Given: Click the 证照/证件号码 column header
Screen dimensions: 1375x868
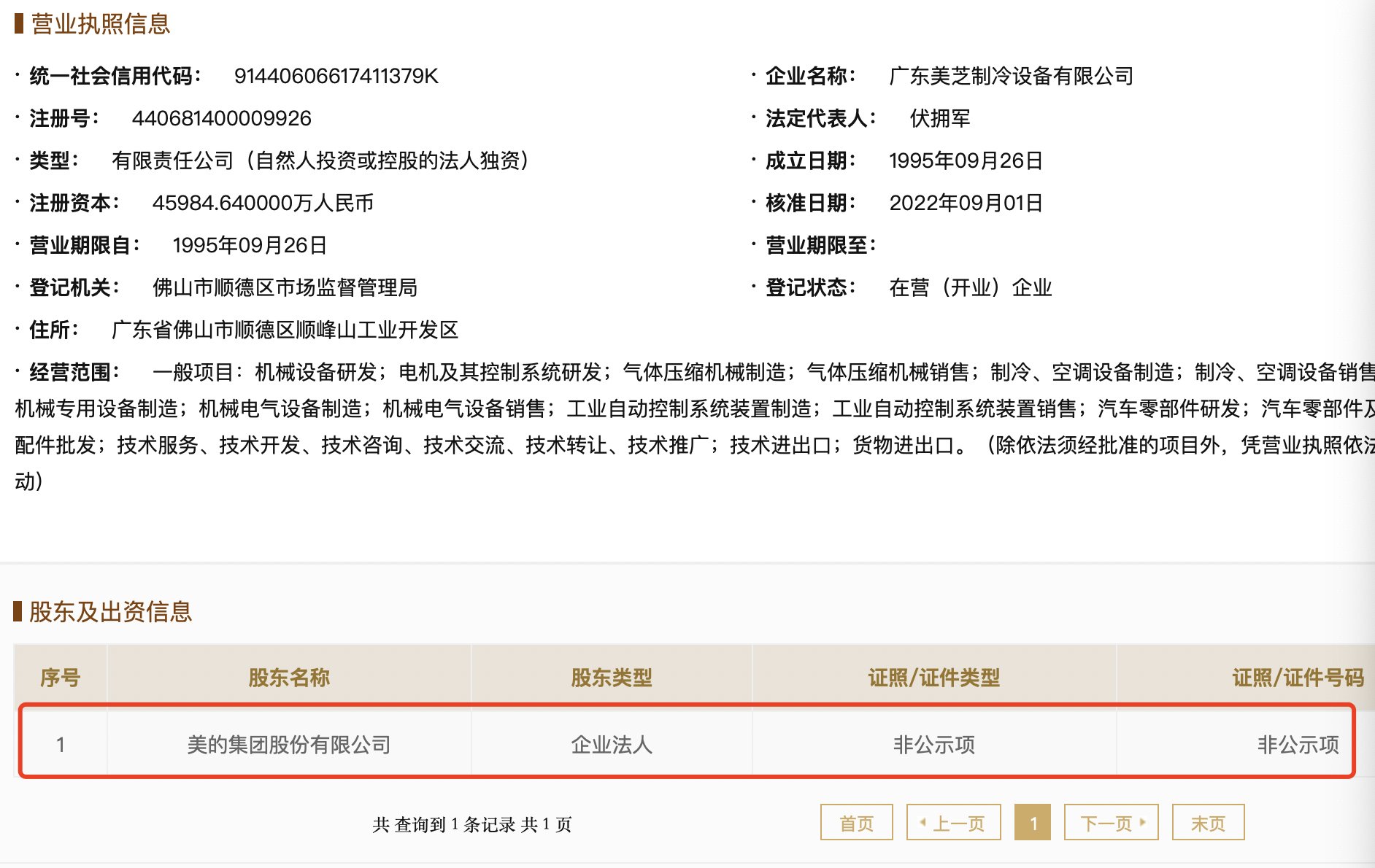Looking at the screenshot, I should pyautogui.click(x=1298, y=678).
